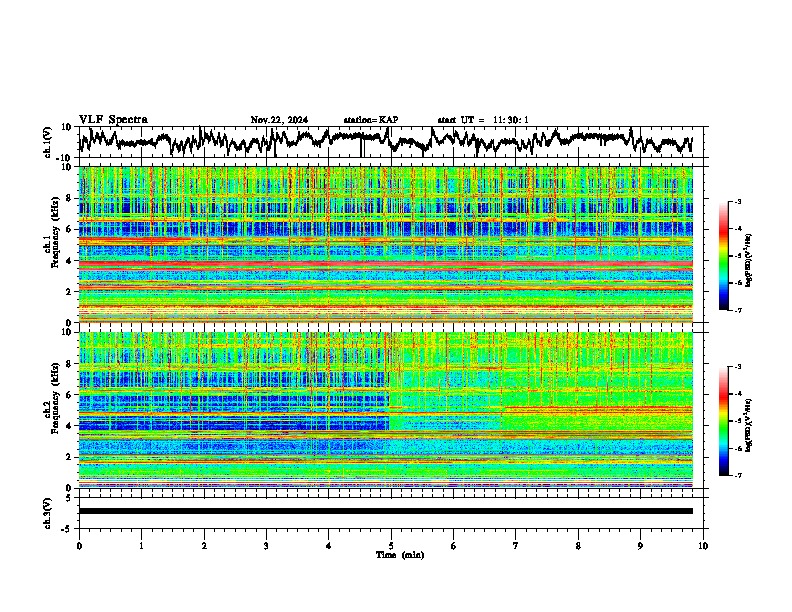Click the 'ch.1(V)' waveform axis label

coord(48,142)
